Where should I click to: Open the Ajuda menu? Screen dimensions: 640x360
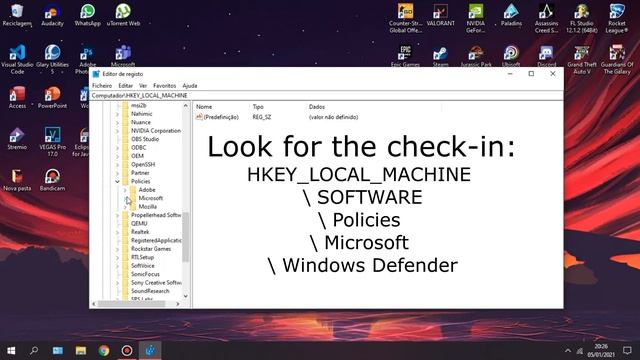190,86
